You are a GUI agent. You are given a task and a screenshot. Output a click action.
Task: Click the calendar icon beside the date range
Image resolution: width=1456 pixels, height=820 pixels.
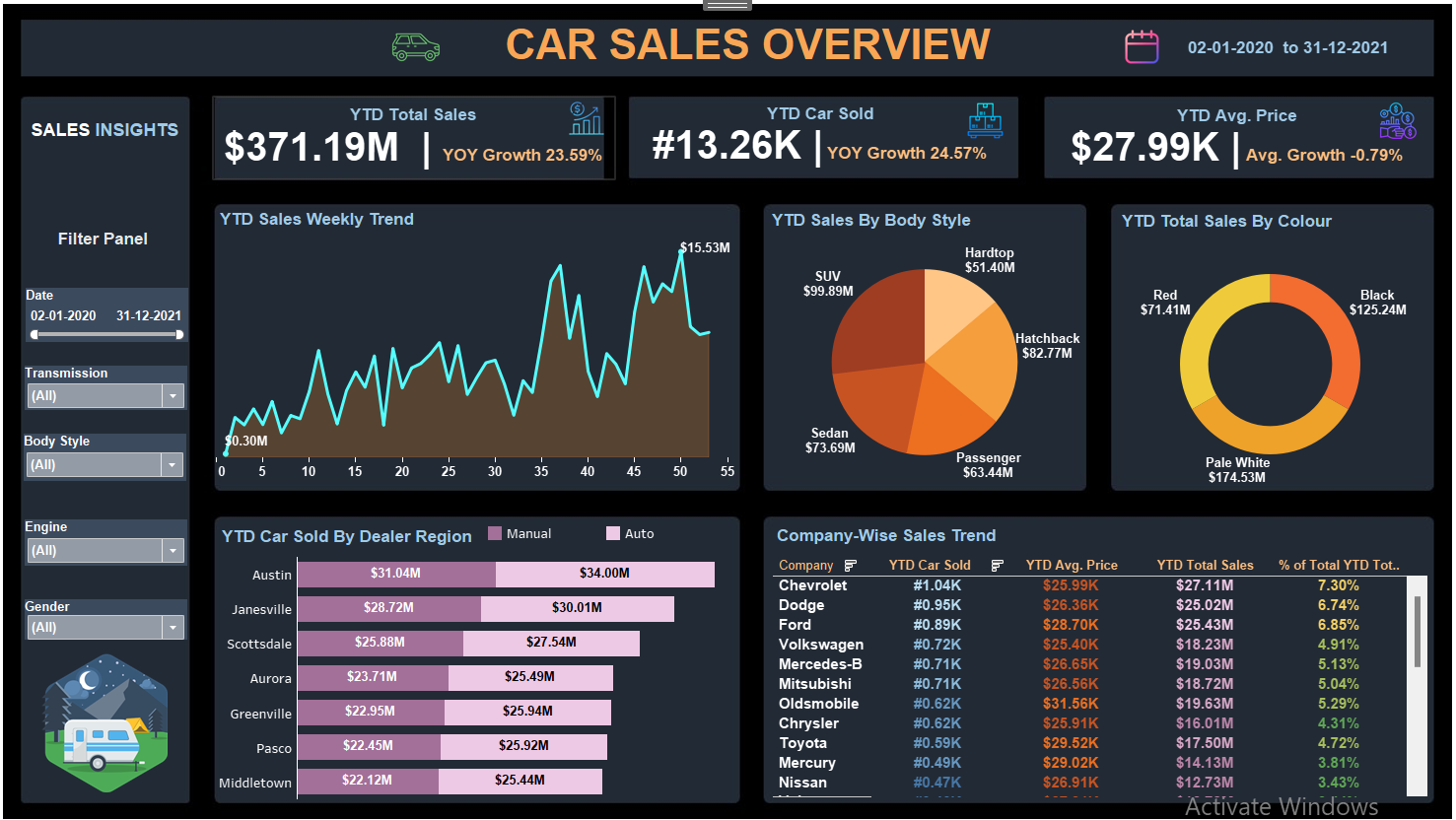point(1142,46)
